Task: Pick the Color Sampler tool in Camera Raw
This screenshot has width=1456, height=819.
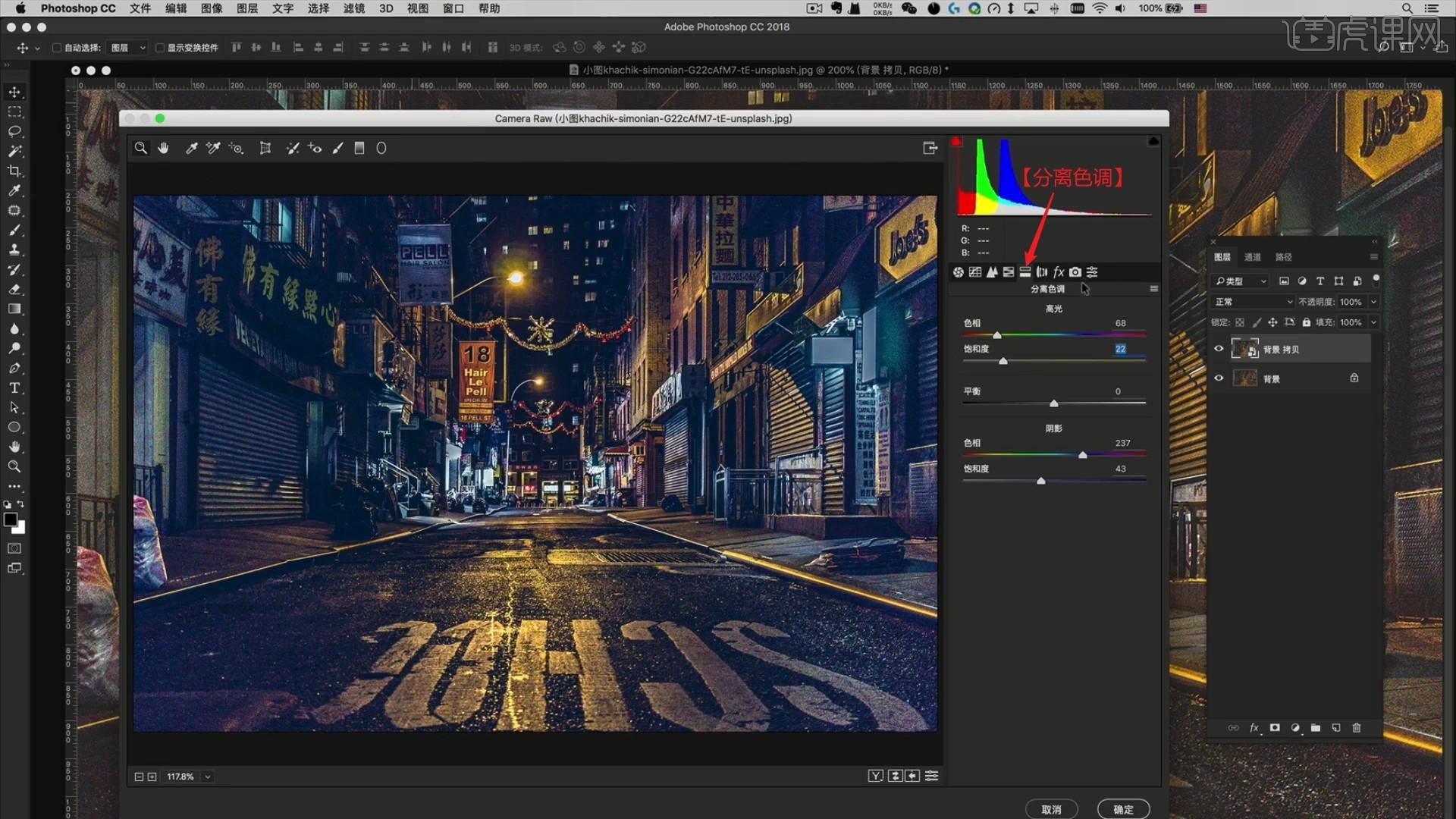Action: [x=213, y=148]
